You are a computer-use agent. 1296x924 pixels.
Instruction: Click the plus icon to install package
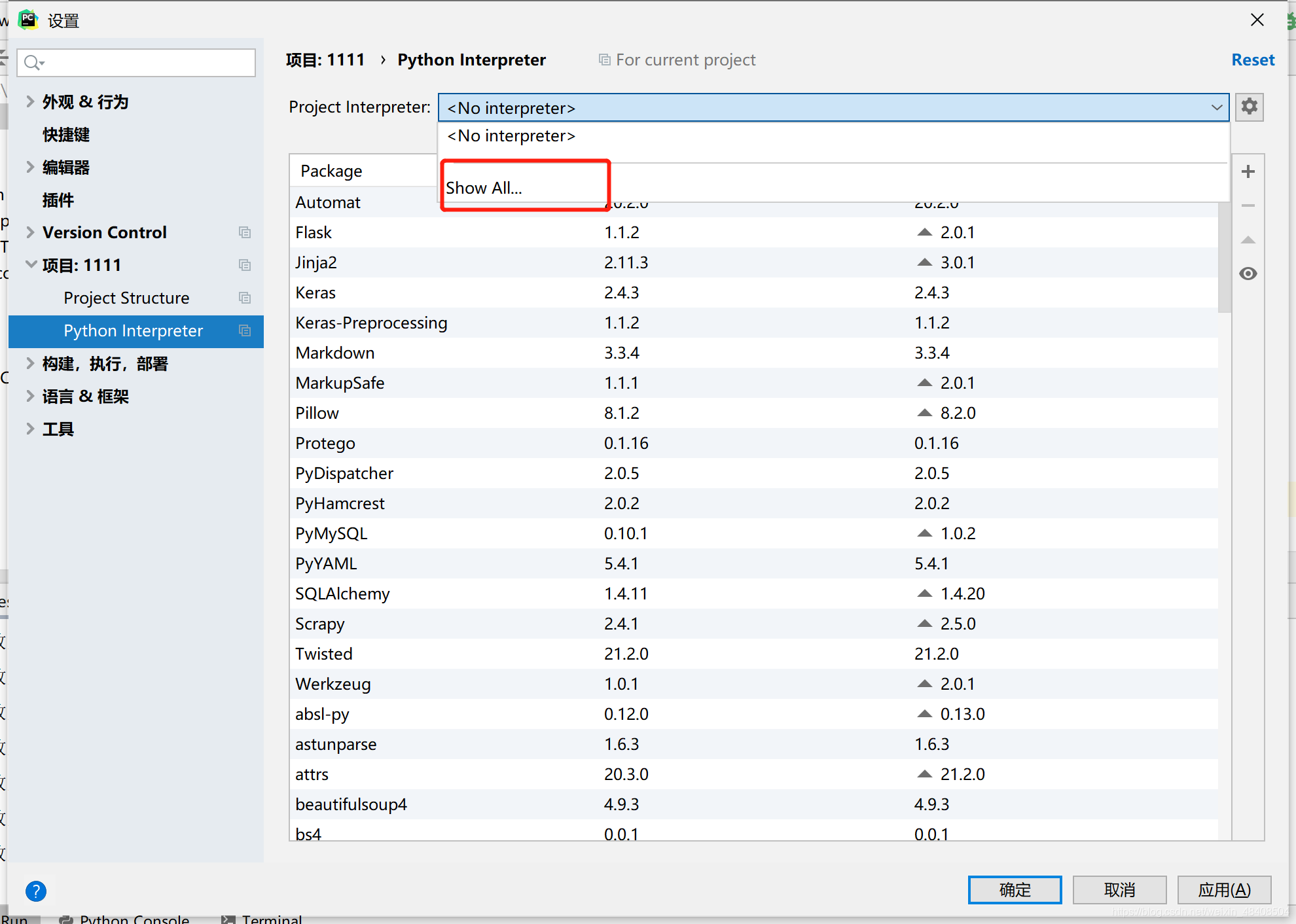click(1248, 171)
